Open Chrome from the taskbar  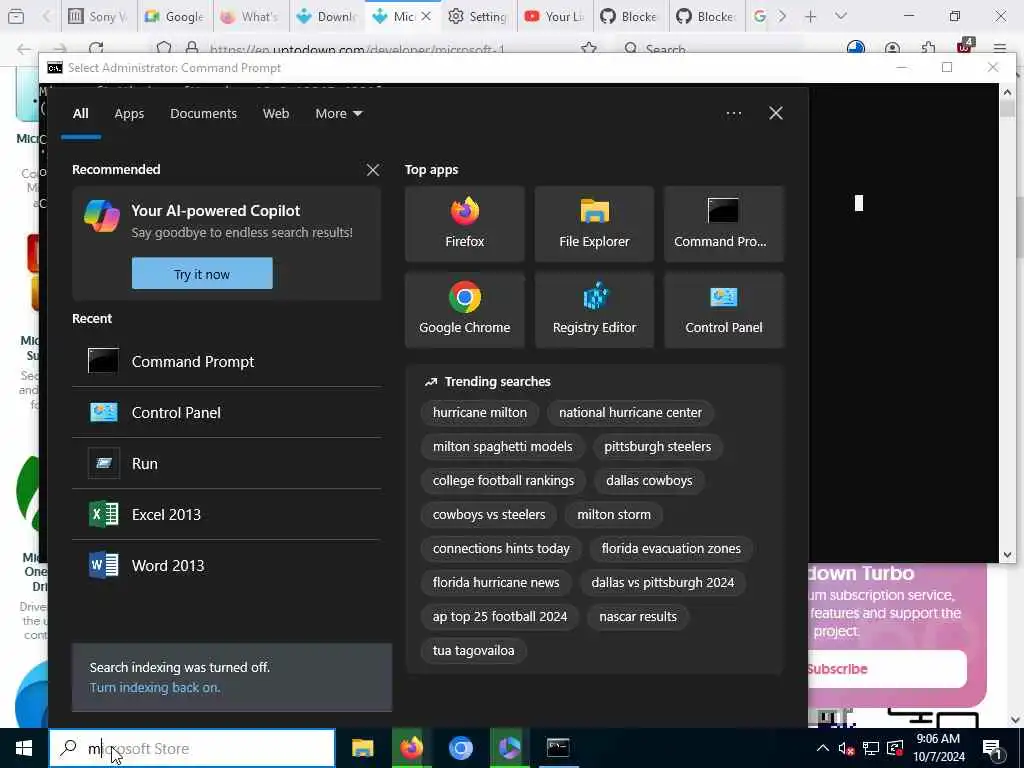pos(460,748)
